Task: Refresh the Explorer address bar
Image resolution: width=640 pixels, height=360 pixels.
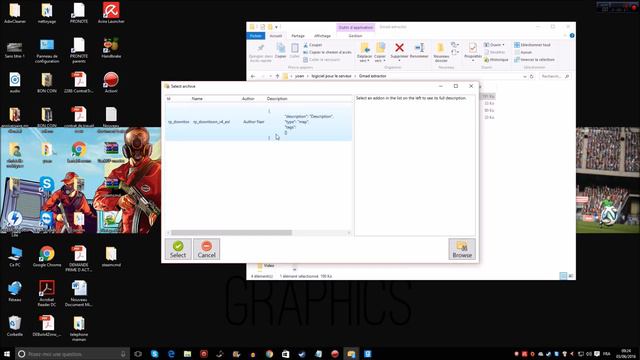Action: [531, 76]
